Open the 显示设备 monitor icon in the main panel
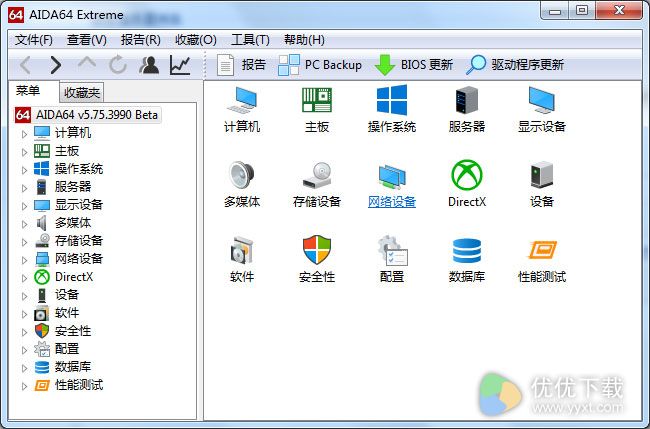The image size is (650, 429). pyautogui.click(x=542, y=100)
